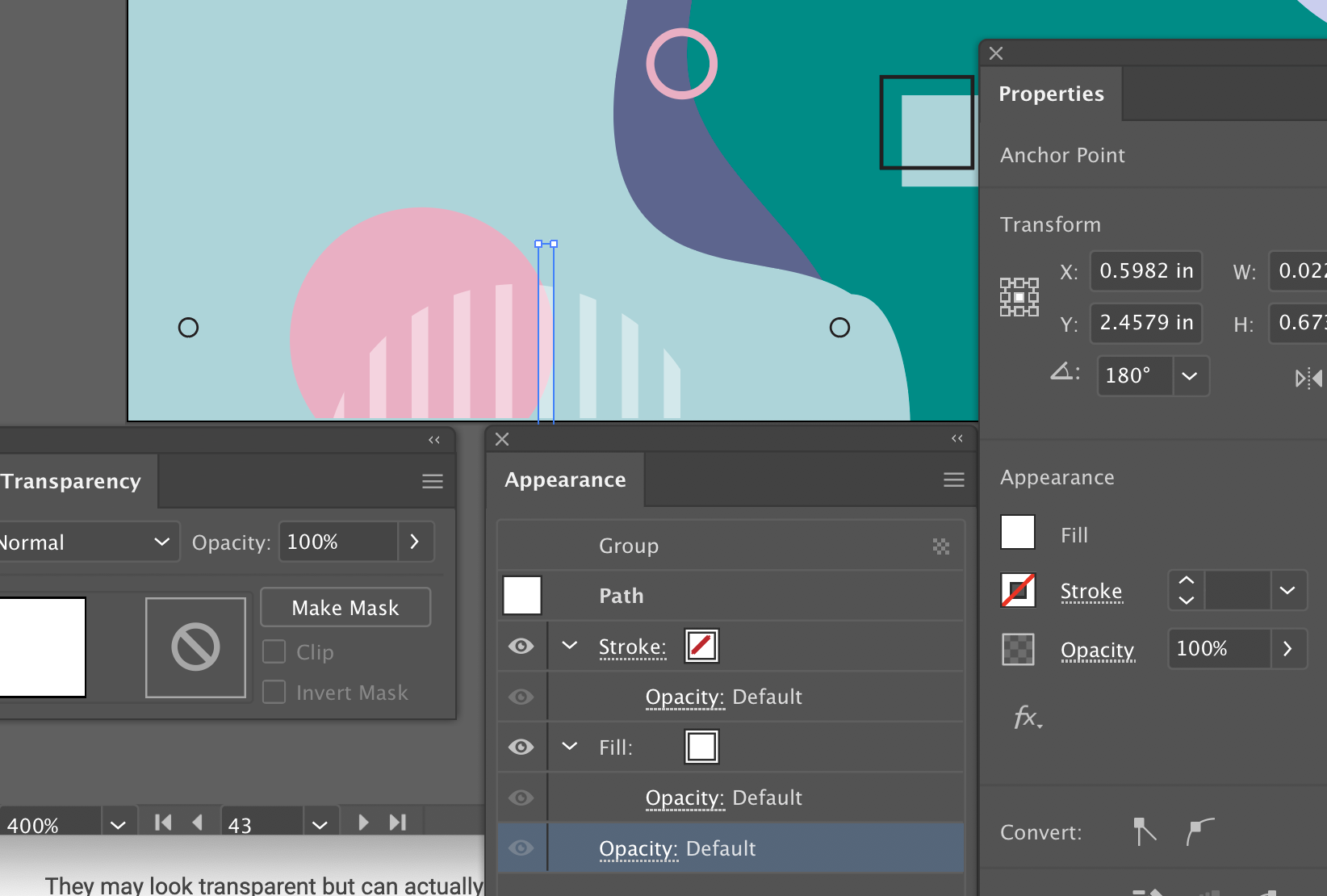
Task: Click the center reference point locator
Action: coord(1019,296)
